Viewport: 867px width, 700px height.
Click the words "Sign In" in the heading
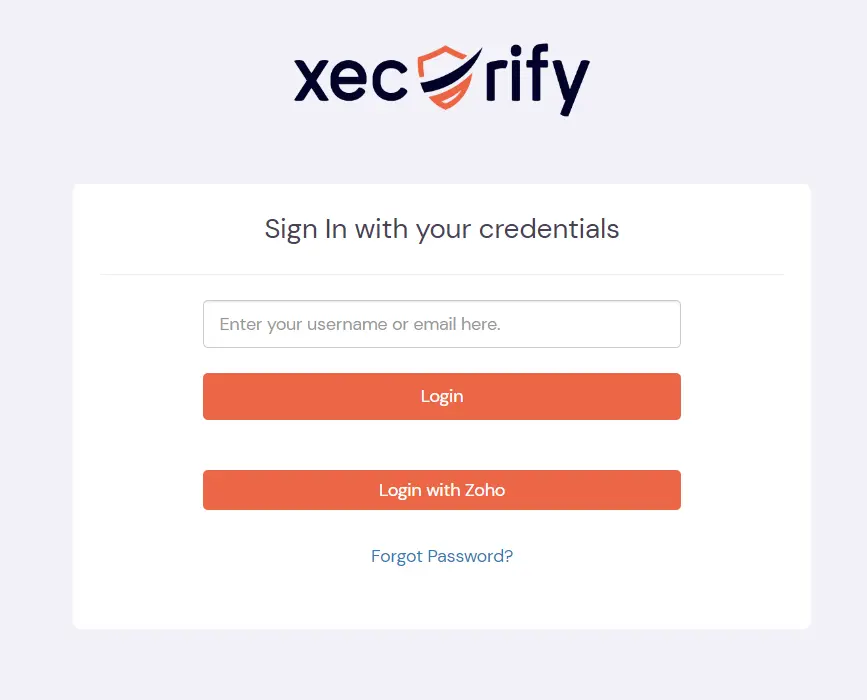click(306, 229)
